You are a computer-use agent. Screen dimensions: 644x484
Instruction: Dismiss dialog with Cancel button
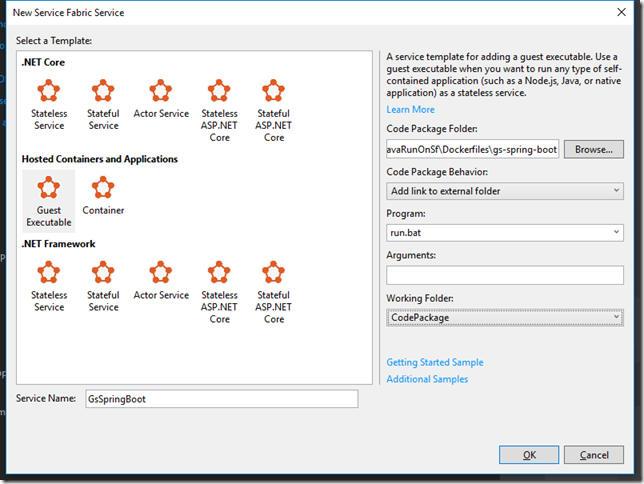pyautogui.click(x=593, y=455)
